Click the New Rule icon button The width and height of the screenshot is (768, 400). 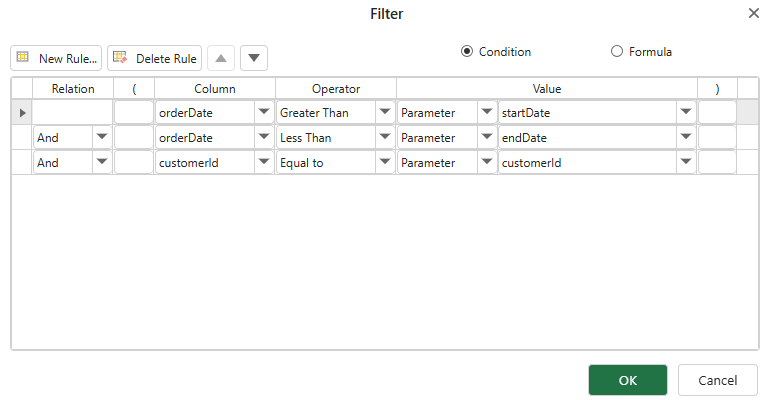click(56, 58)
